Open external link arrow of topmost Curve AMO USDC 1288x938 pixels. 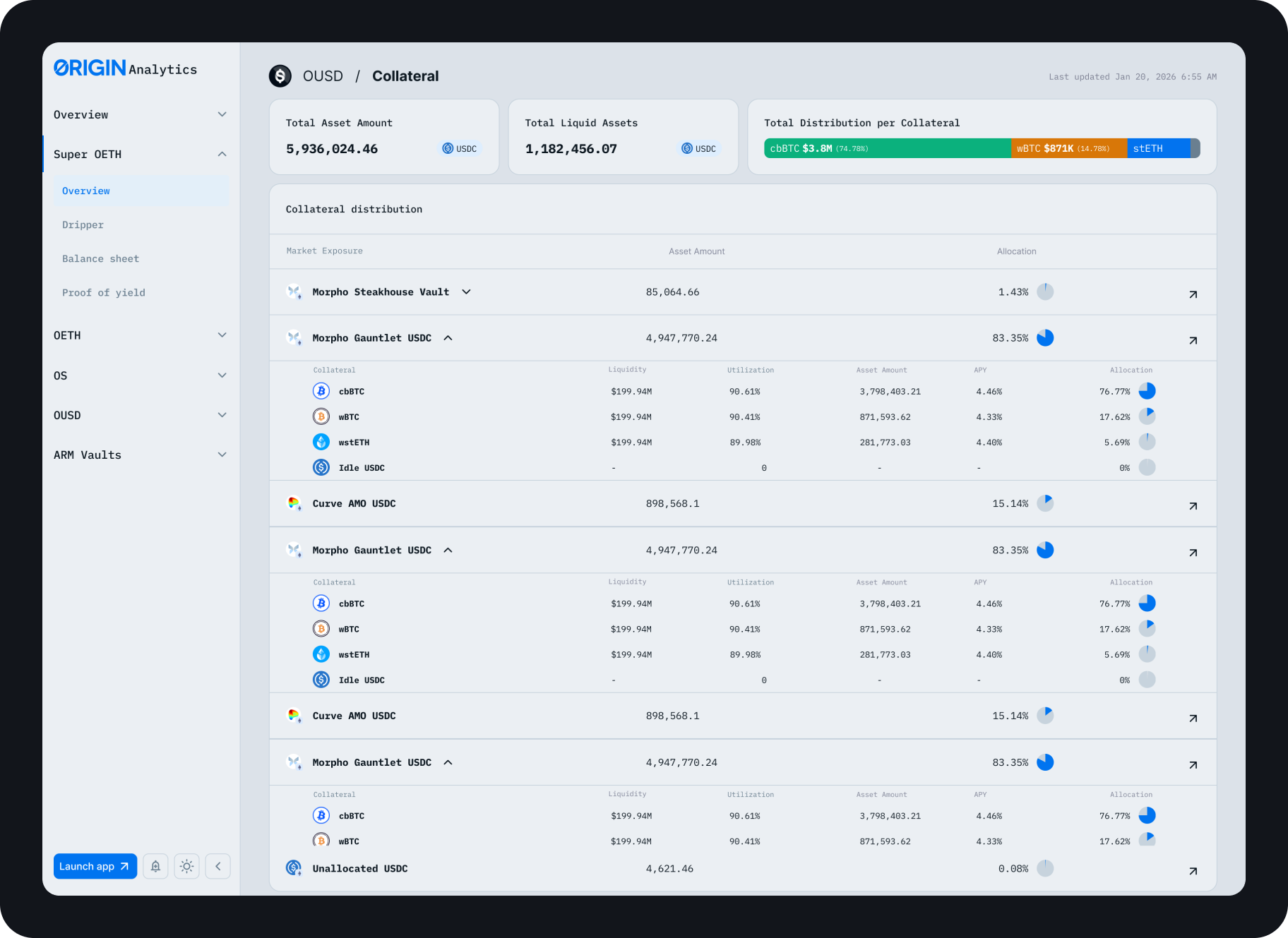1193,506
